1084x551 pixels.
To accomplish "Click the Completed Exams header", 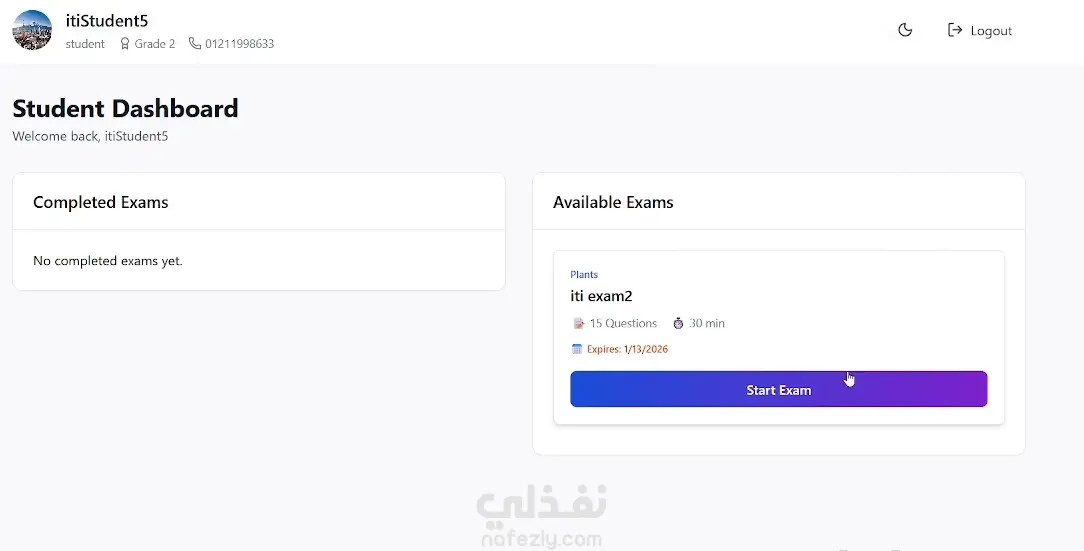I will tap(100, 202).
